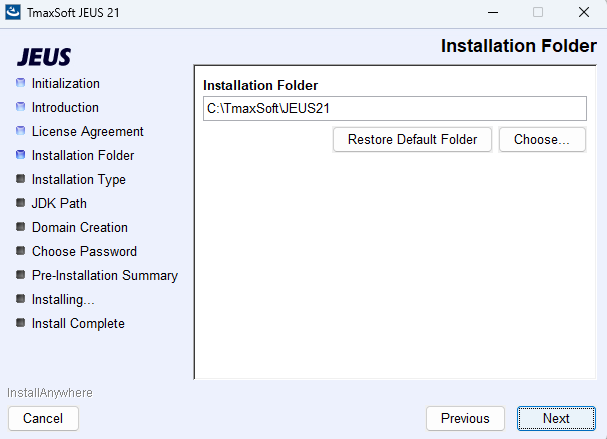Image resolution: width=607 pixels, height=439 pixels.
Task: Select the Introduction step label
Action: click(65, 108)
